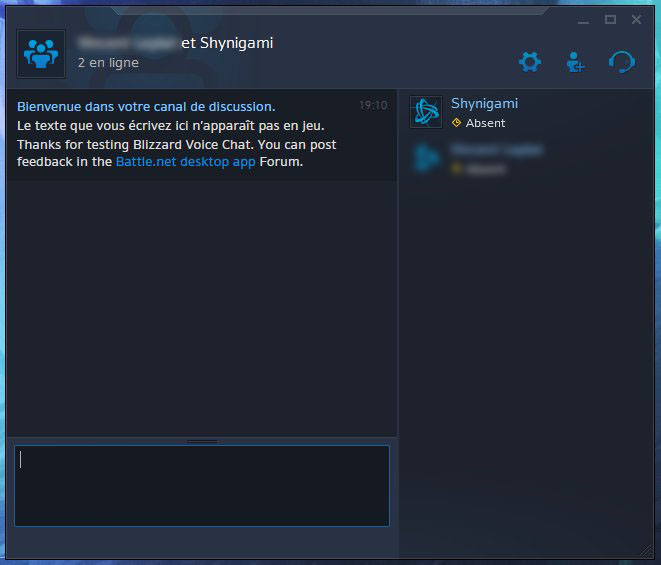Viewport: 661px width, 565px height.
Task: Join voice chat via headset icon
Action: click(x=622, y=62)
